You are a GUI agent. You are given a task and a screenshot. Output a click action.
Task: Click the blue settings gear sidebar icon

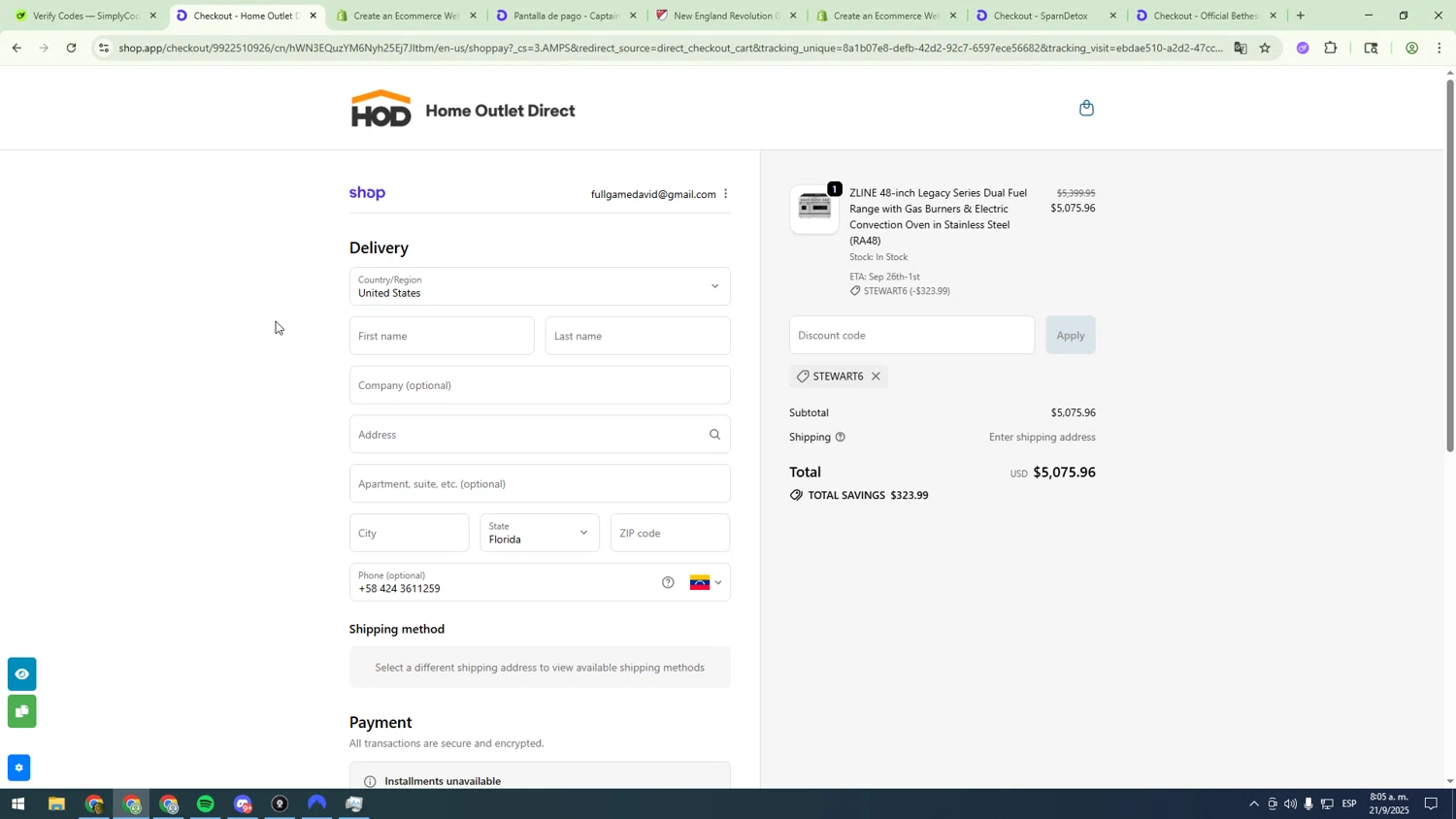click(x=18, y=768)
